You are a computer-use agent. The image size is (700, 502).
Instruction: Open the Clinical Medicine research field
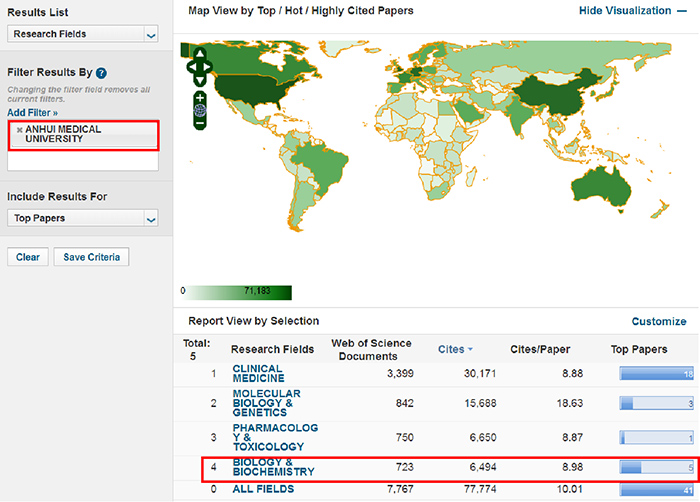(x=258, y=374)
